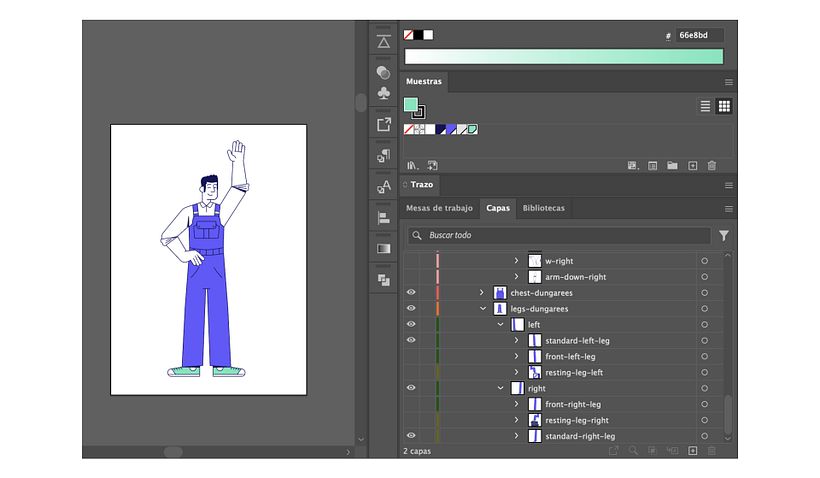
Task: Hide the legs-dungarees layer
Action: (411, 308)
